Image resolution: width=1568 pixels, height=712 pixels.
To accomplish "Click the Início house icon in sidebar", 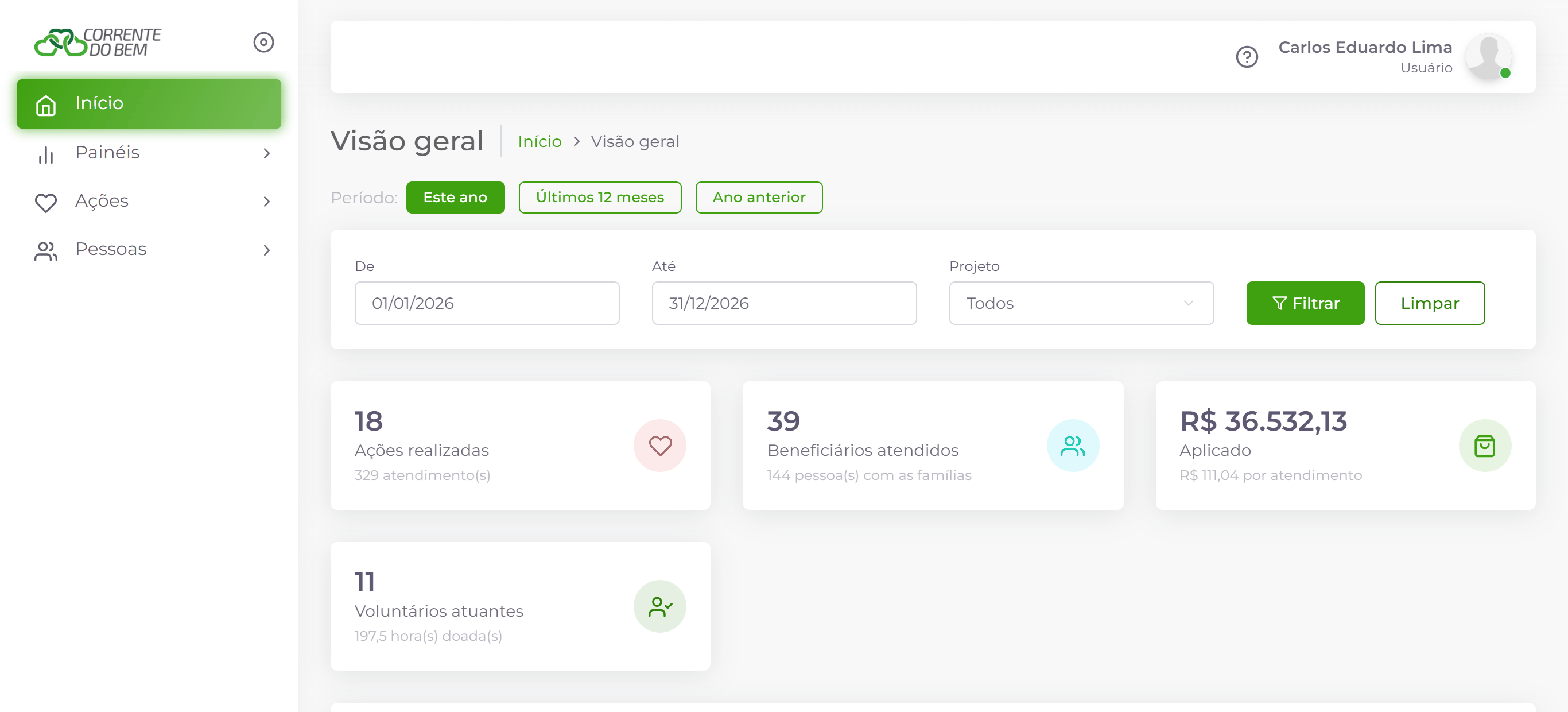I will (x=46, y=106).
